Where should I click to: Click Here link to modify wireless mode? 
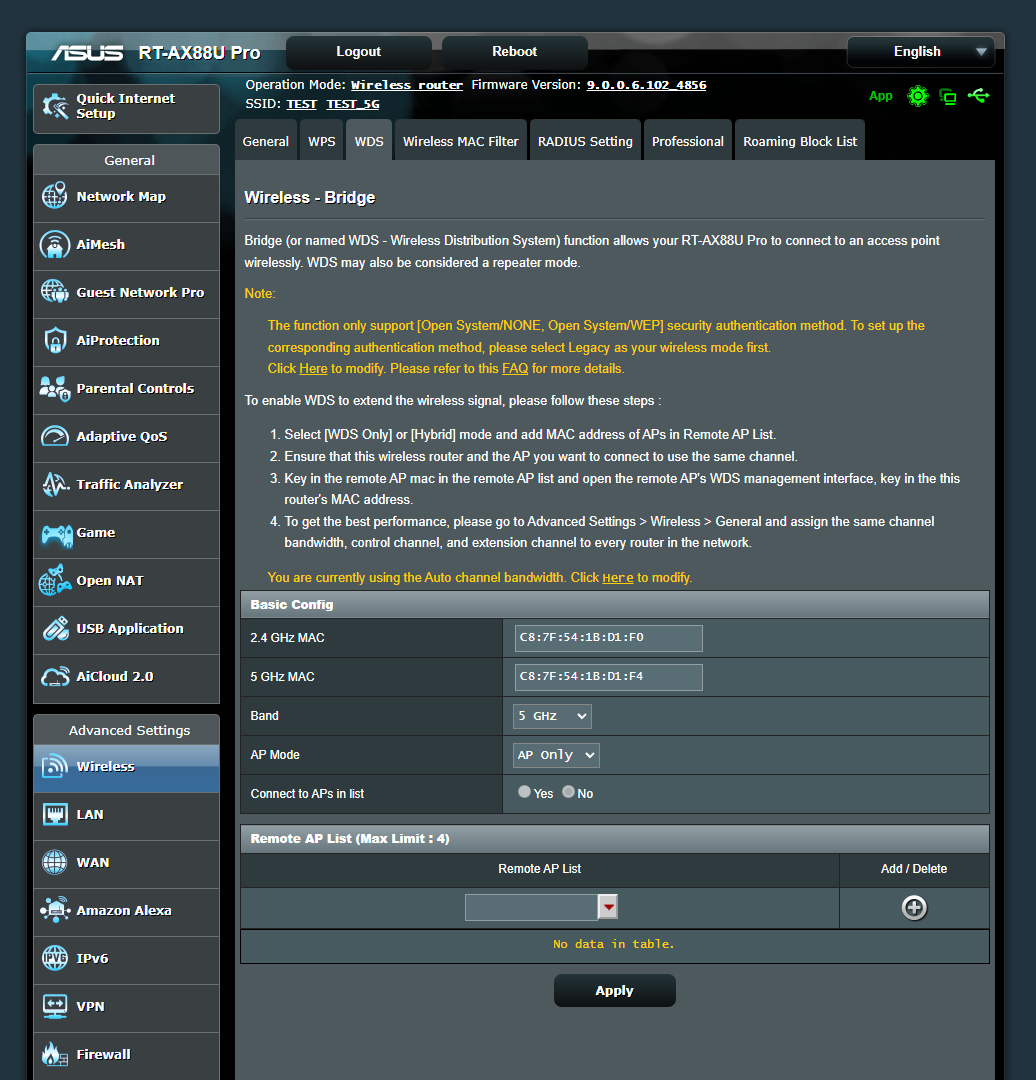(313, 368)
